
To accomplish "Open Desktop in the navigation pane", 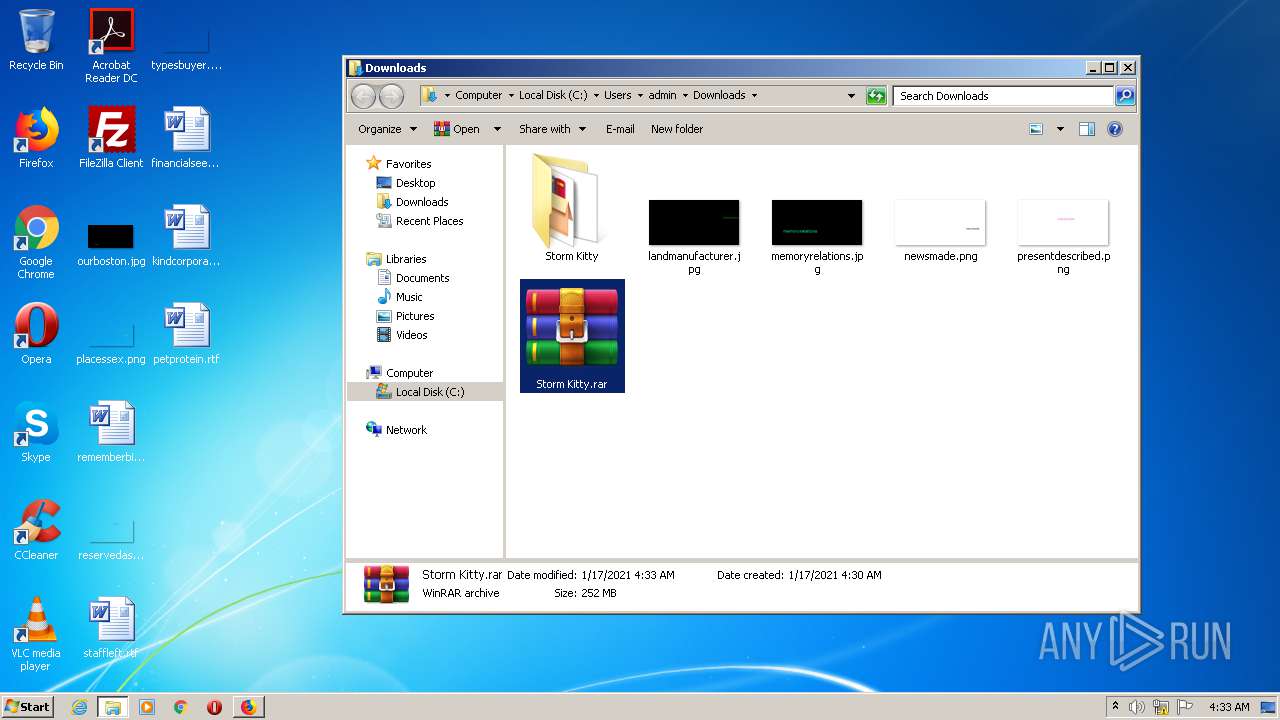I will pos(415,183).
